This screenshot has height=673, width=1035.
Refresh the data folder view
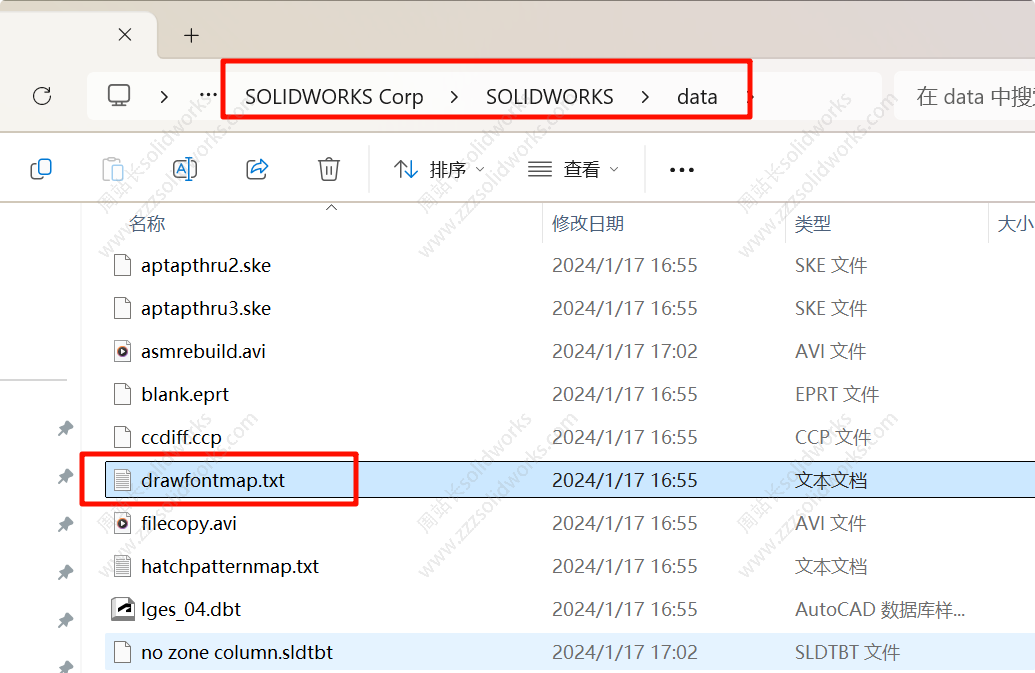pos(42,96)
